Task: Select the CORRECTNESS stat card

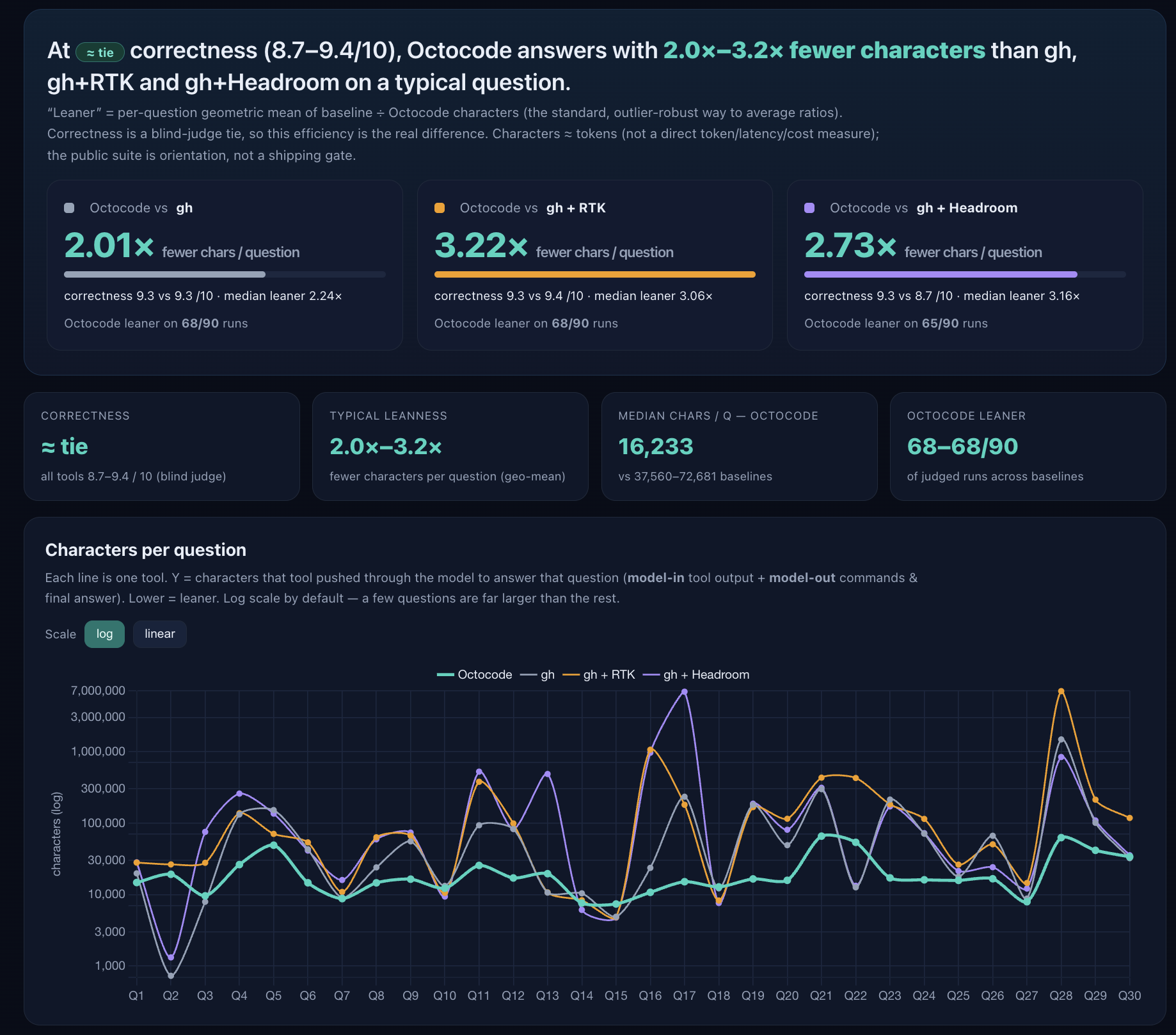Action: coord(162,446)
